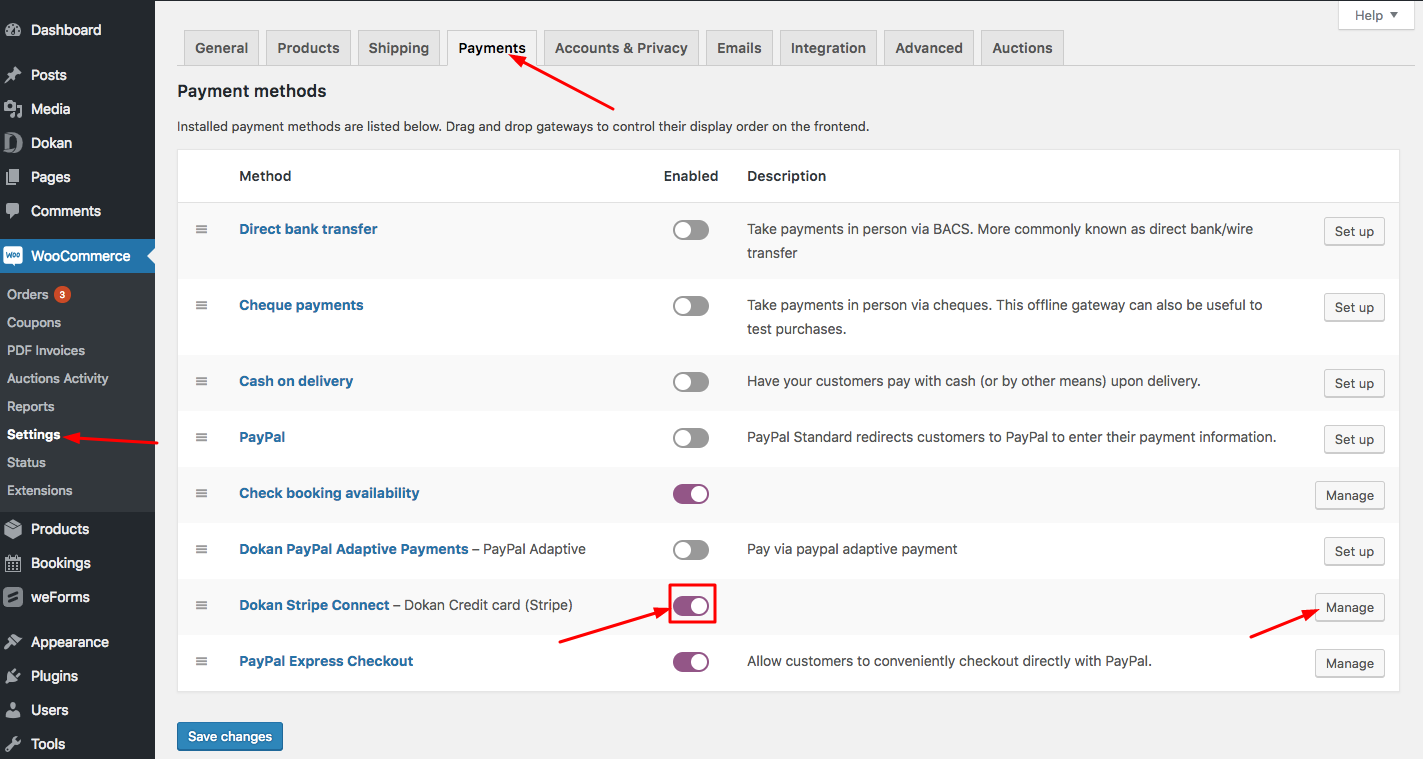Open the Cheque payments link
Image resolution: width=1423 pixels, height=759 pixels.
pos(301,305)
